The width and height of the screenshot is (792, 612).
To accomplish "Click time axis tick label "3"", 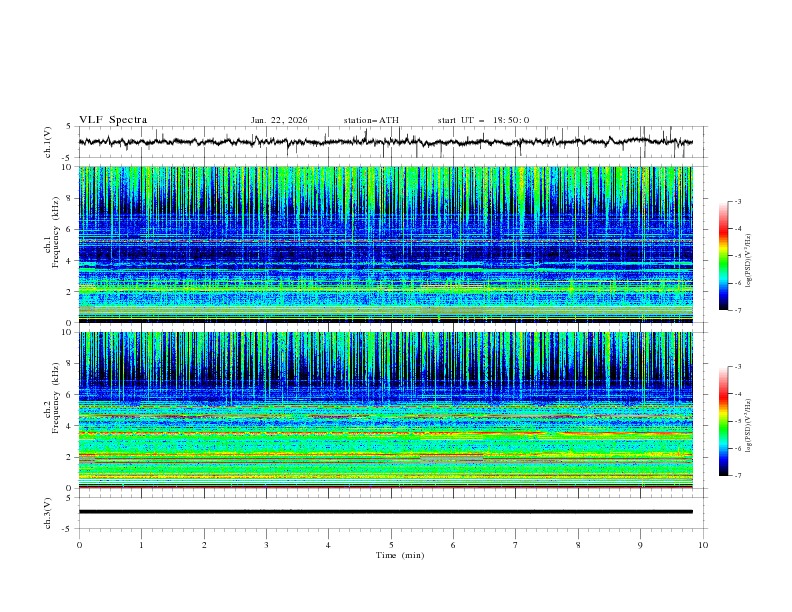I will 266,545.
